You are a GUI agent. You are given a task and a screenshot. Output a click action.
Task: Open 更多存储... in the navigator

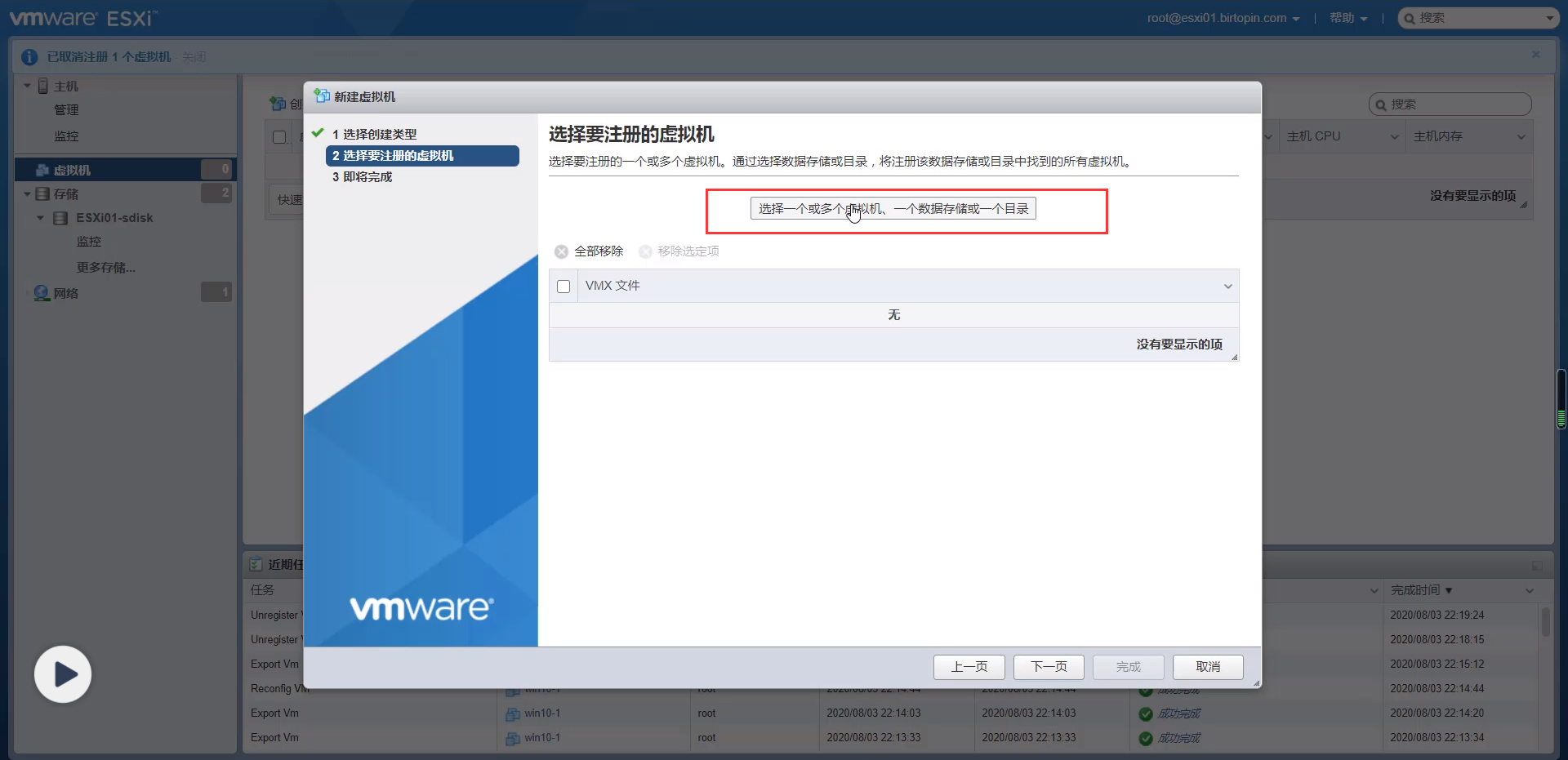click(x=106, y=268)
